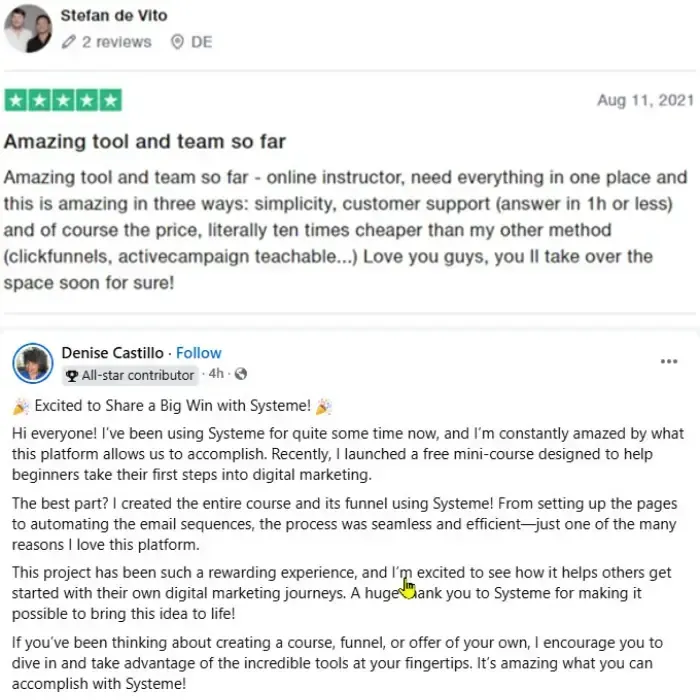
Task: Follow Denise Castillo
Action: coord(199,353)
